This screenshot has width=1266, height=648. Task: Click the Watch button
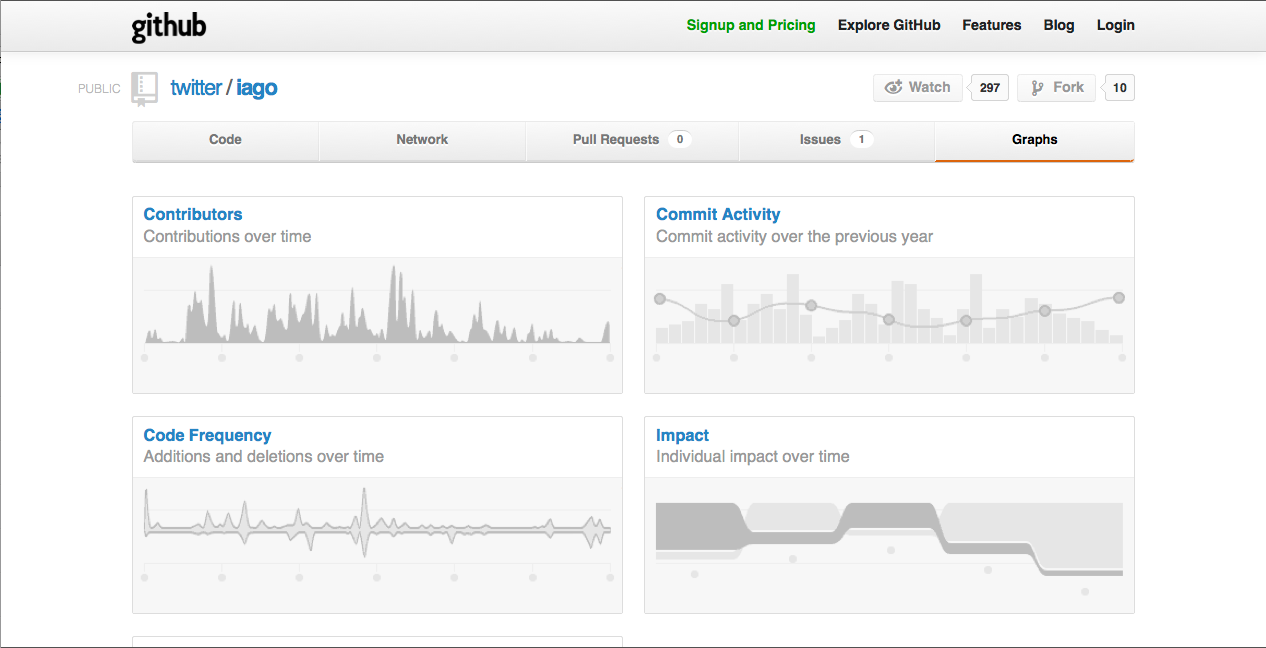(918, 88)
